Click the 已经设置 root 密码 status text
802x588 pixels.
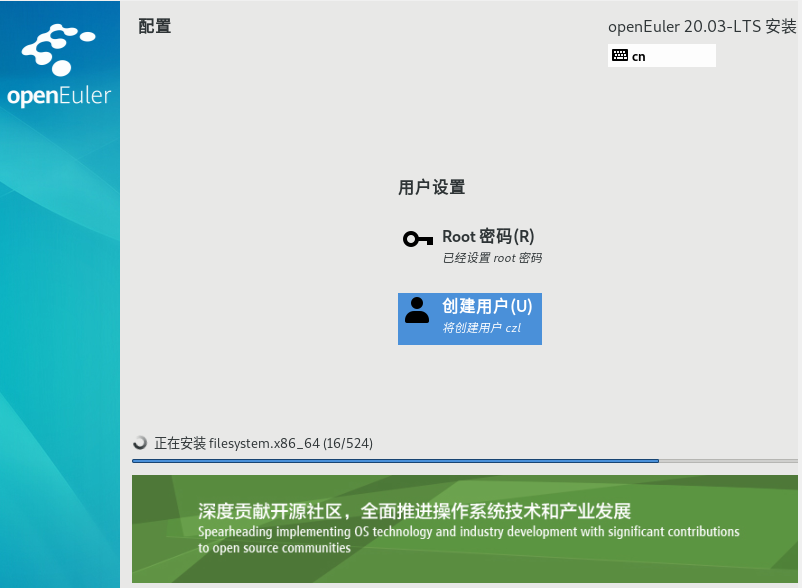tap(492, 258)
